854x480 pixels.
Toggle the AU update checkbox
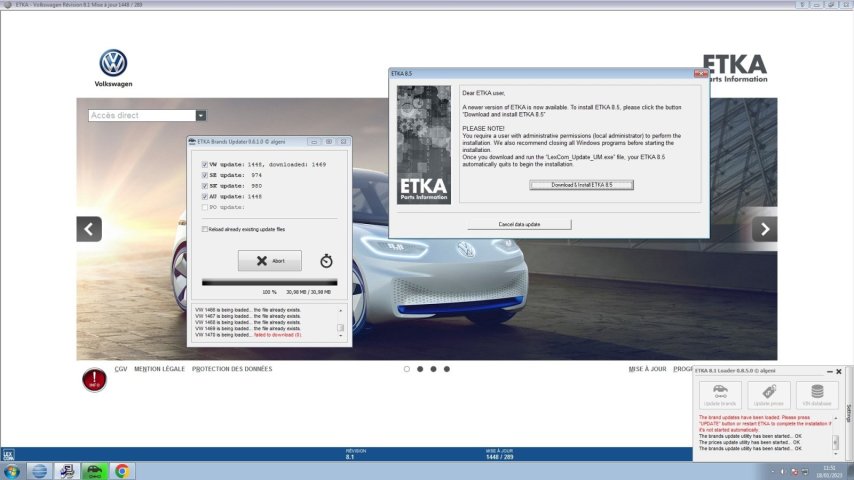[x=205, y=196]
